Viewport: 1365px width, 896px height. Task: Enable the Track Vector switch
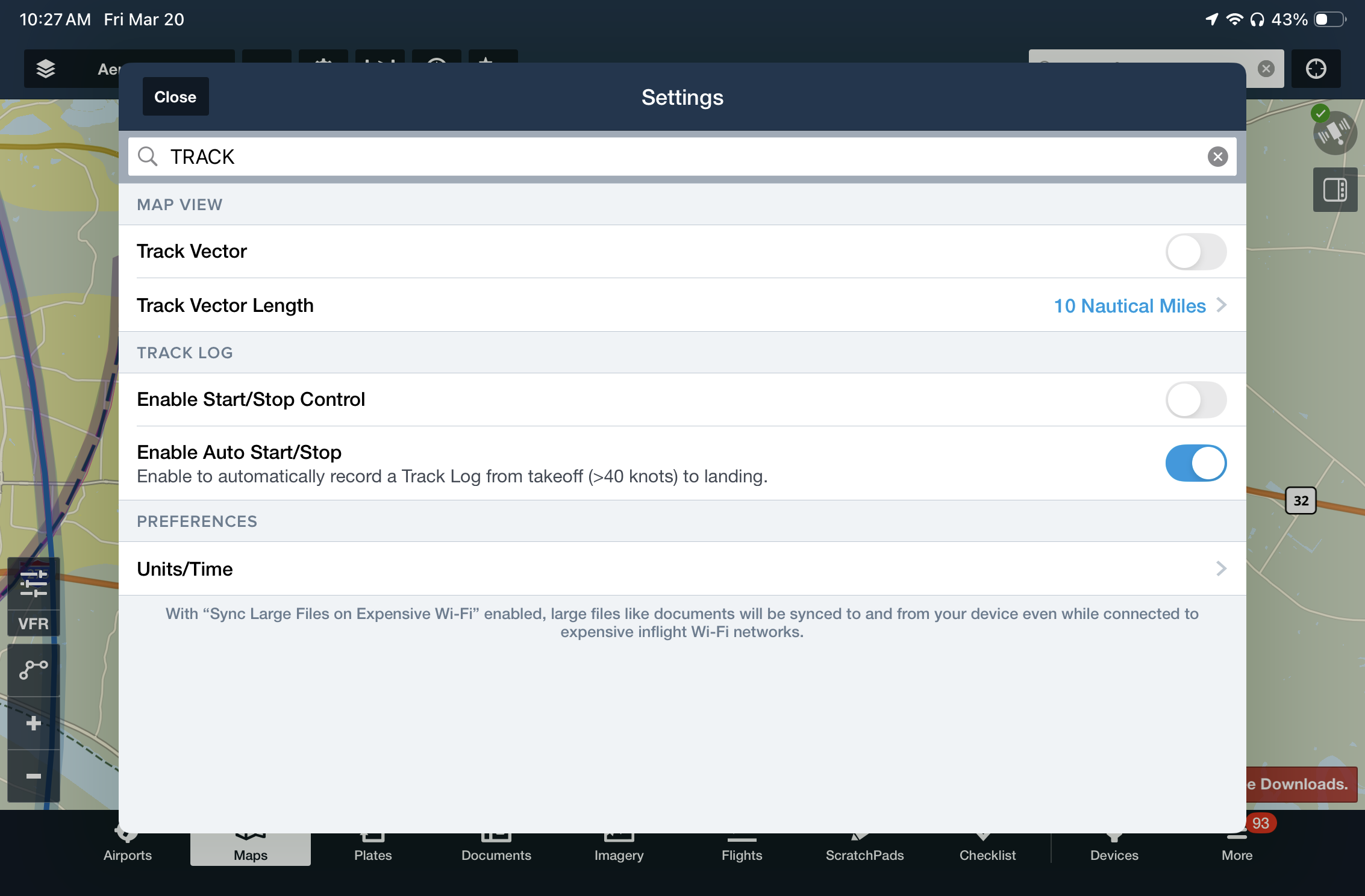[x=1195, y=252]
